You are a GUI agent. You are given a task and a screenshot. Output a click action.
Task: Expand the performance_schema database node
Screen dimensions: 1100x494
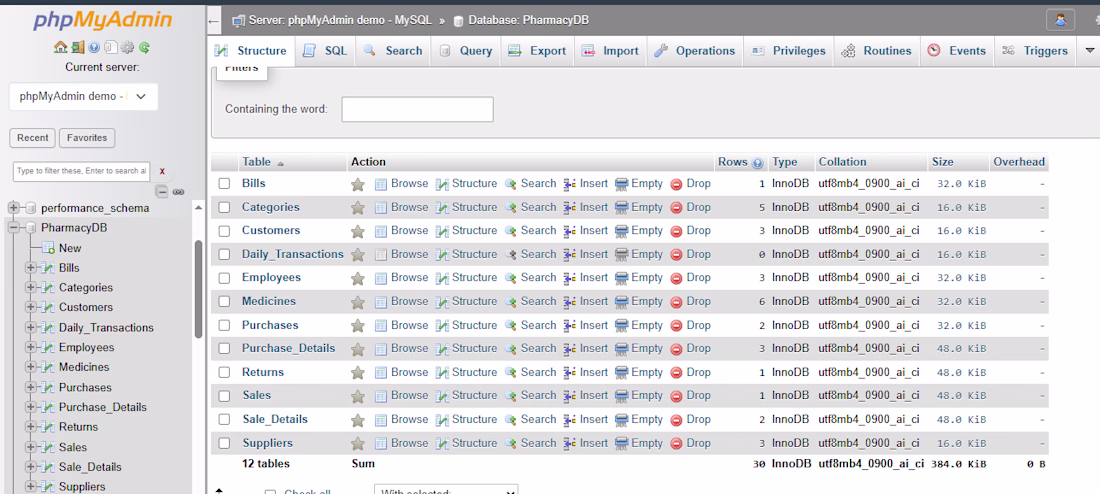point(13,208)
